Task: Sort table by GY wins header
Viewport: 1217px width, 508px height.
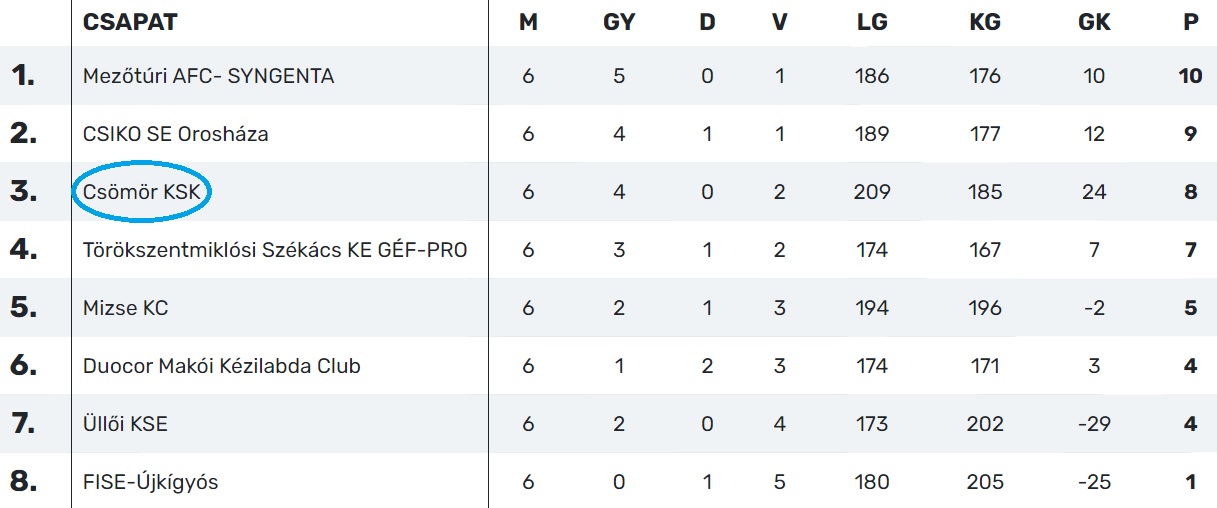Action: (x=619, y=22)
